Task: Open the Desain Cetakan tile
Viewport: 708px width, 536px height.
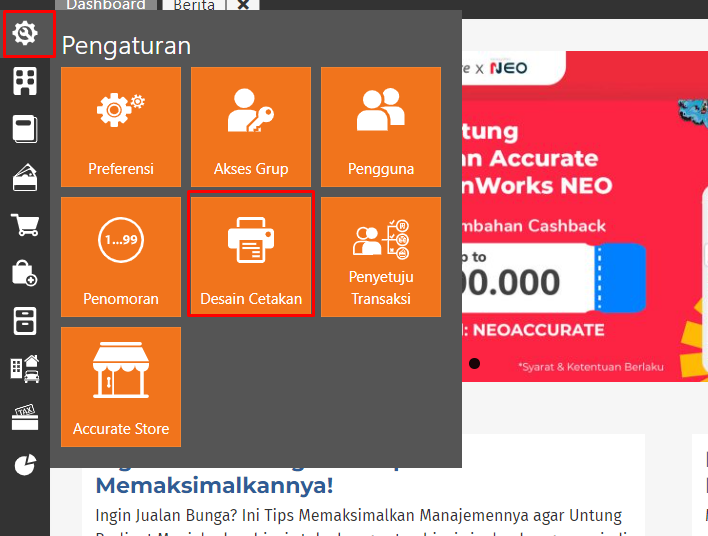Action: (251, 257)
